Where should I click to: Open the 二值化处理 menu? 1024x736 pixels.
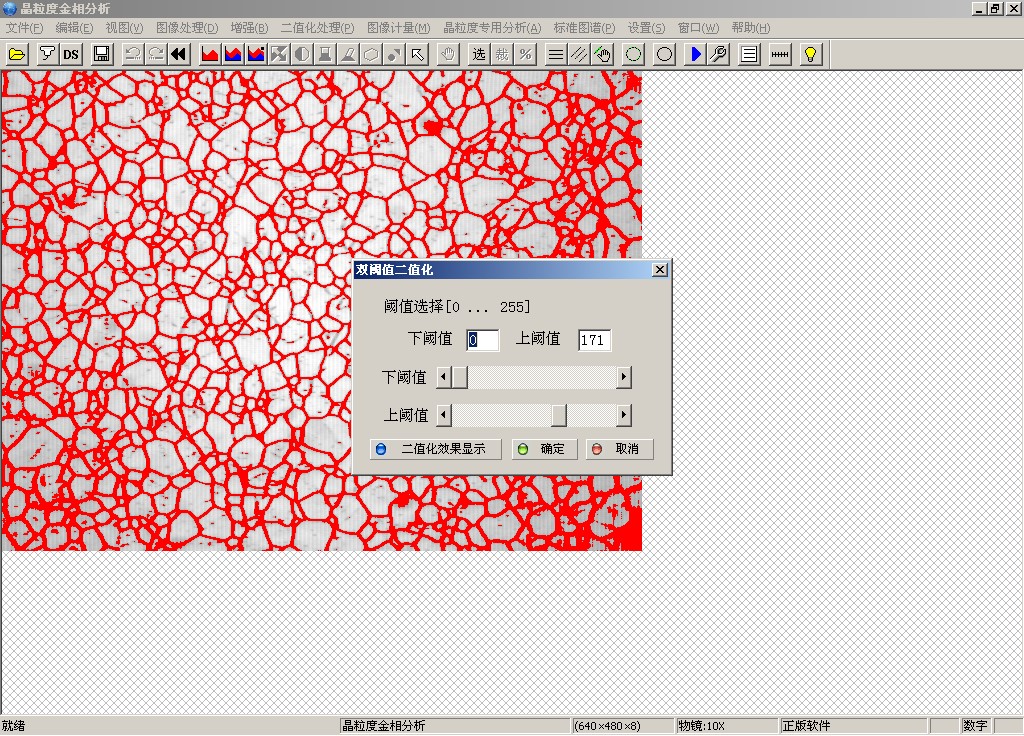[317, 28]
